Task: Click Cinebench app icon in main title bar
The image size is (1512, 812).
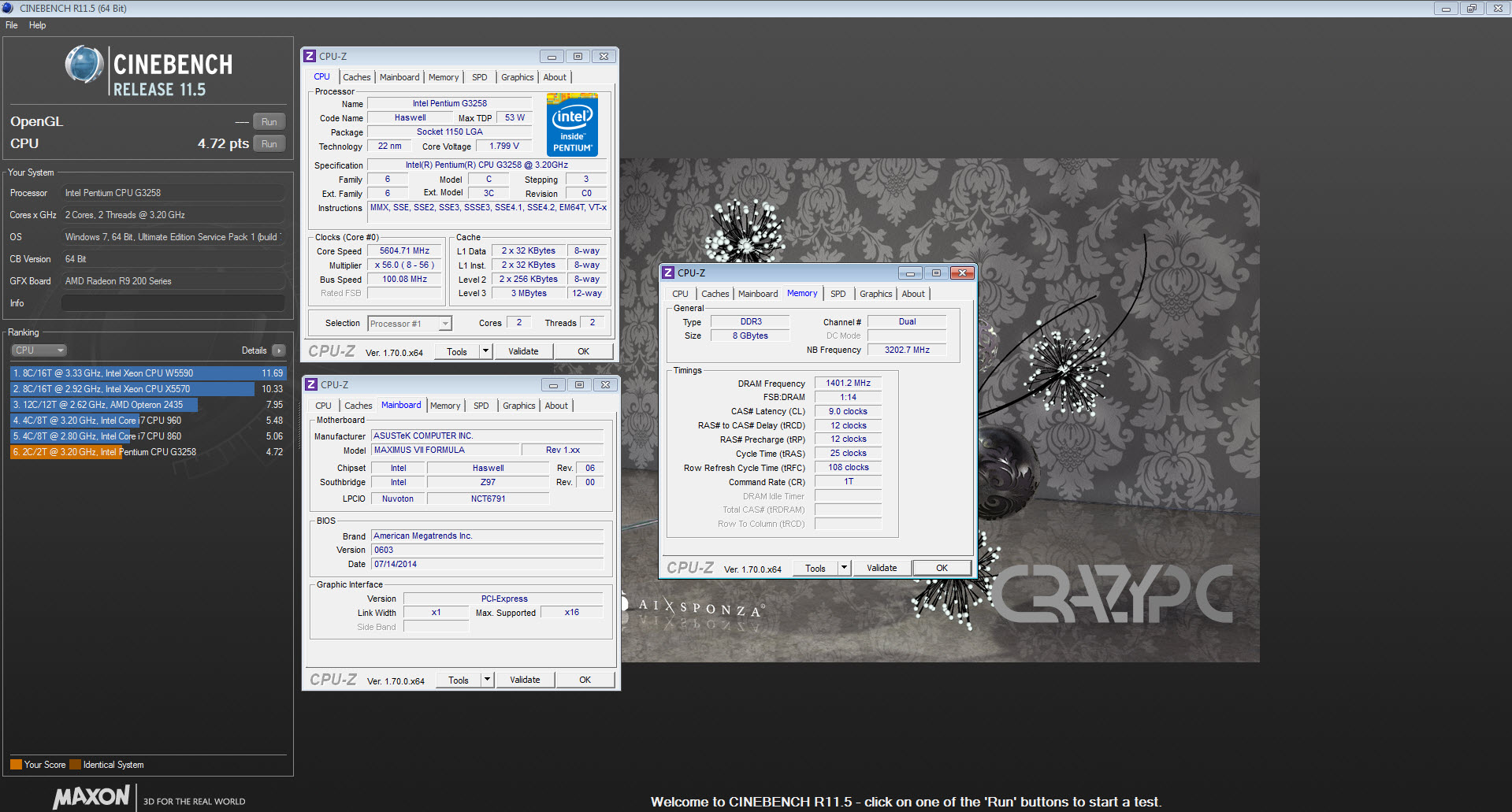Action: click(x=8, y=8)
